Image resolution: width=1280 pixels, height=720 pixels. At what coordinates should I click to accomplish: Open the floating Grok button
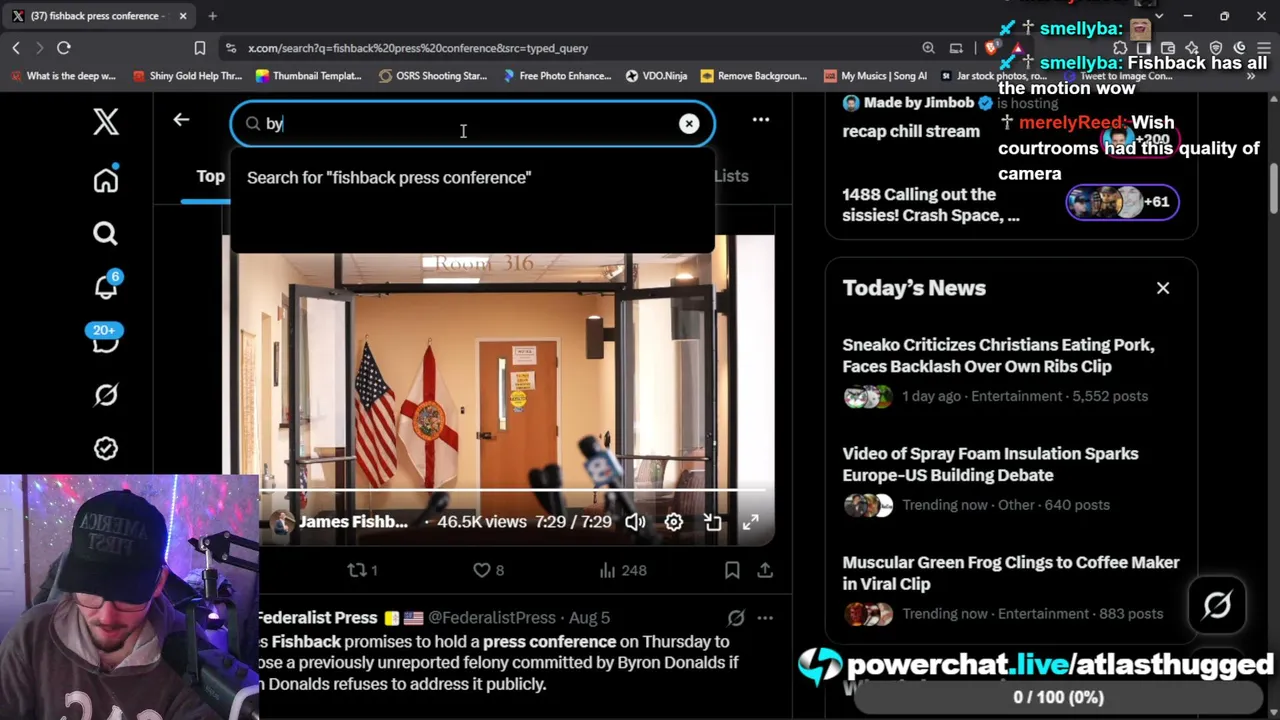pyautogui.click(x=1217, y=605)
